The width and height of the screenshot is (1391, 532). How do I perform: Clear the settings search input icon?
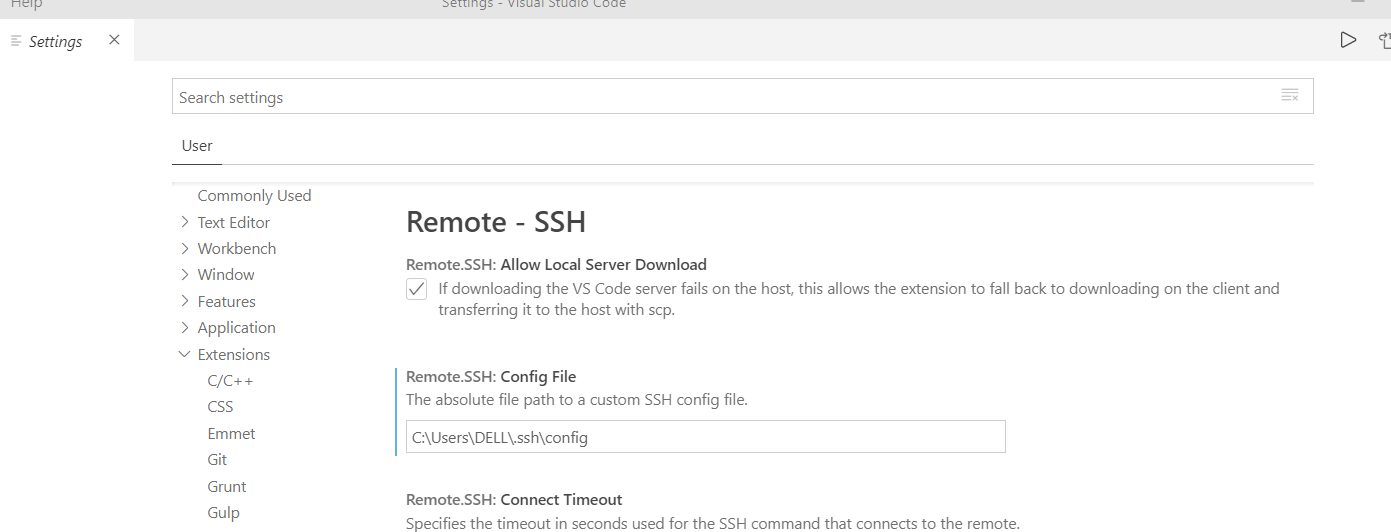1290,96
